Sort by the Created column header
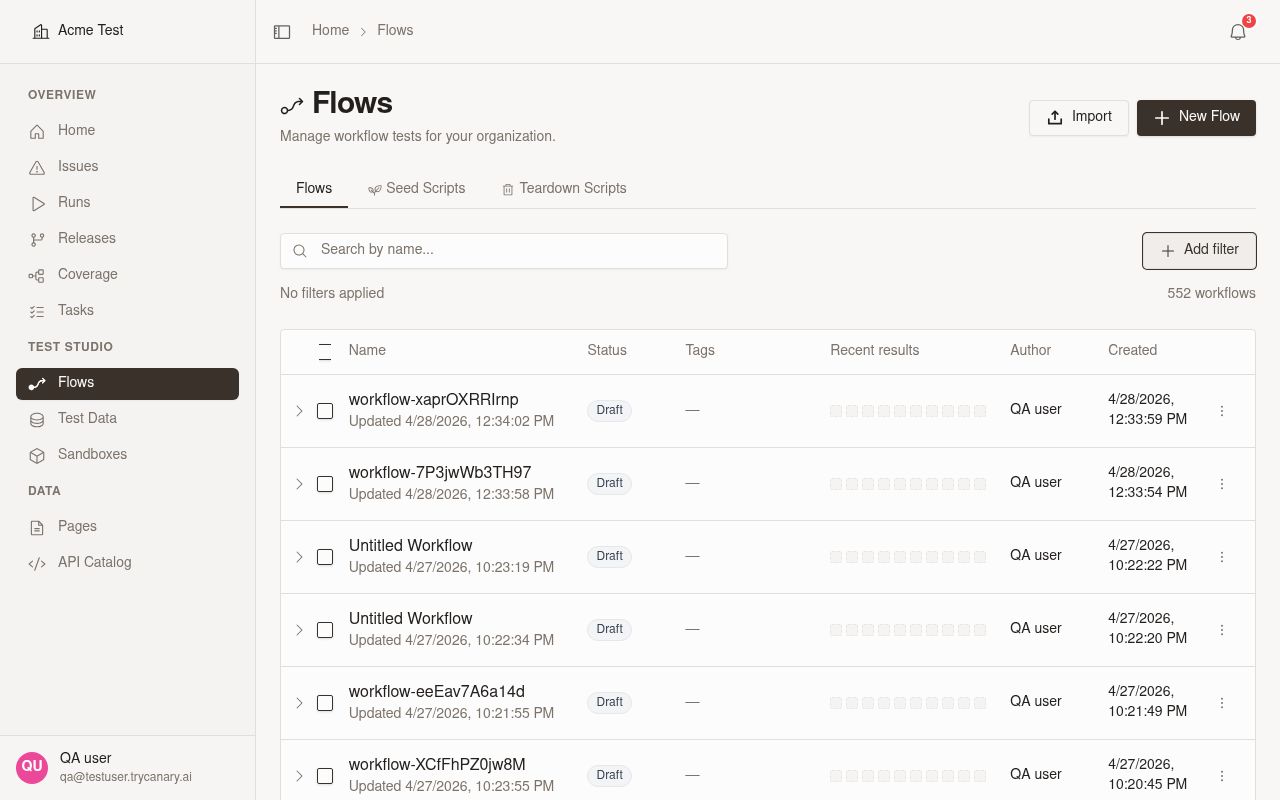 [x=1132, y=350]
